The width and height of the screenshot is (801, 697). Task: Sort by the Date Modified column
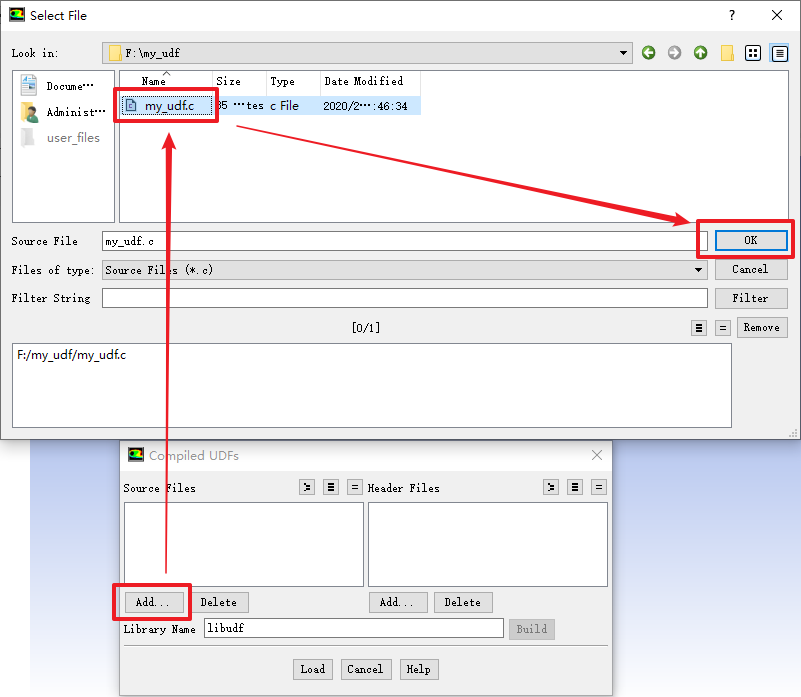363,82
